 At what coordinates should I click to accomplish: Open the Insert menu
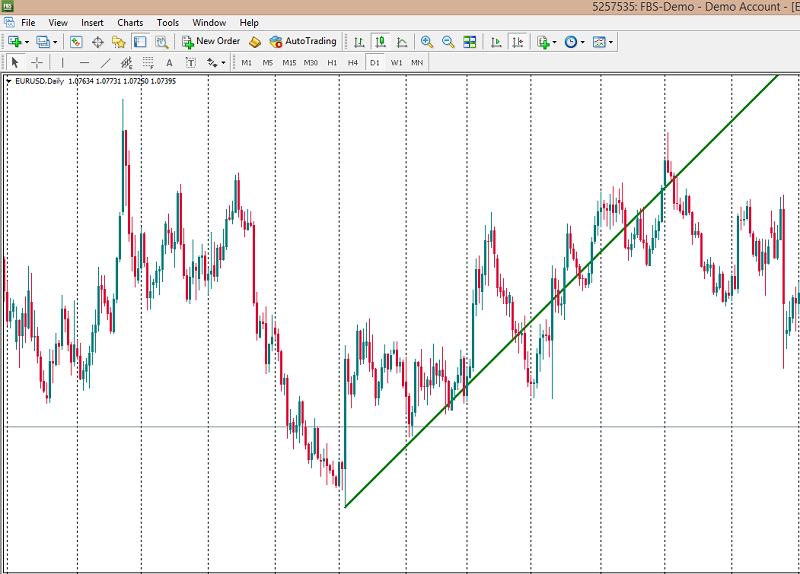pyautogui.click(x=92, y=22)
